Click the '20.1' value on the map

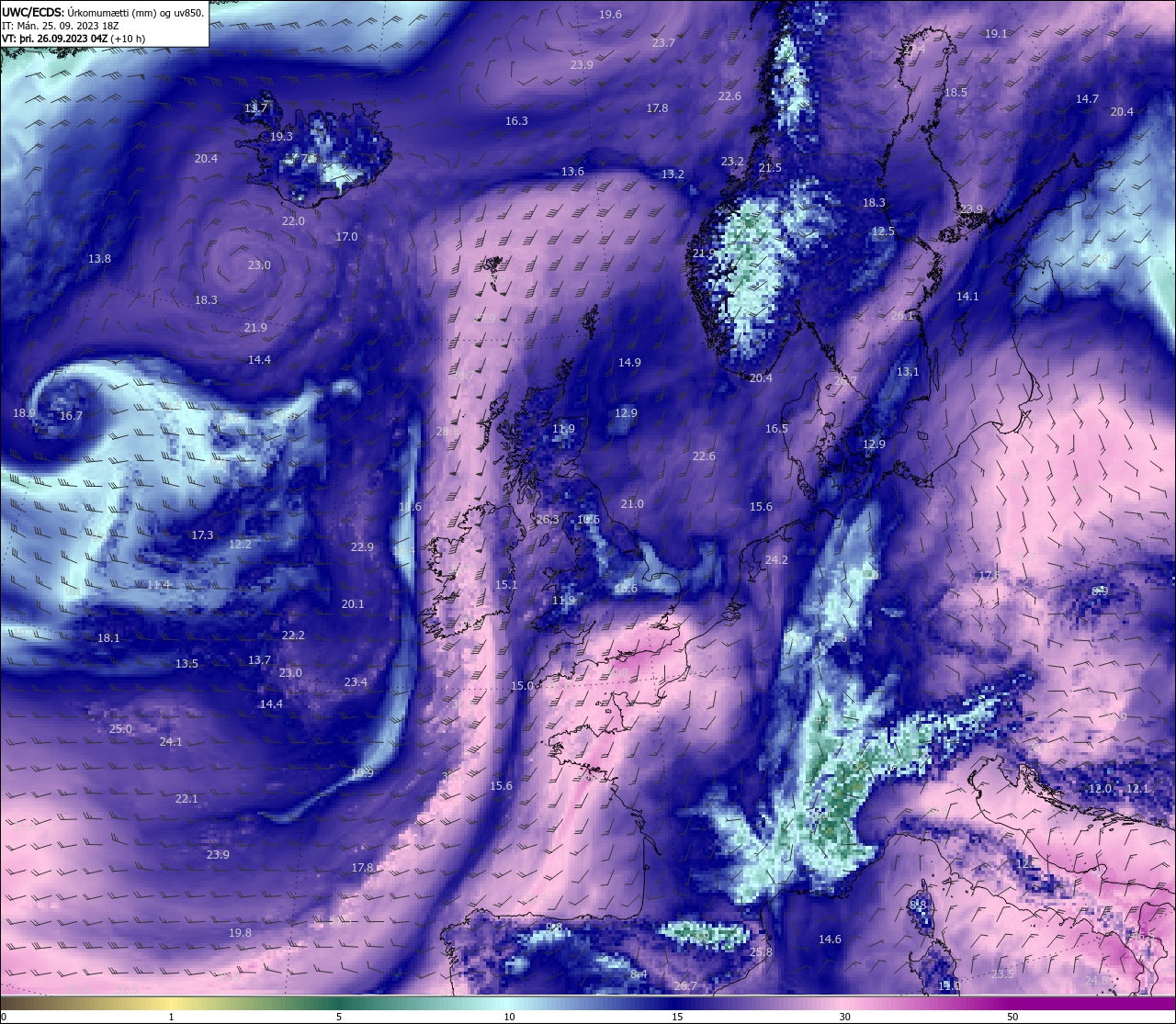click(353, 604)
